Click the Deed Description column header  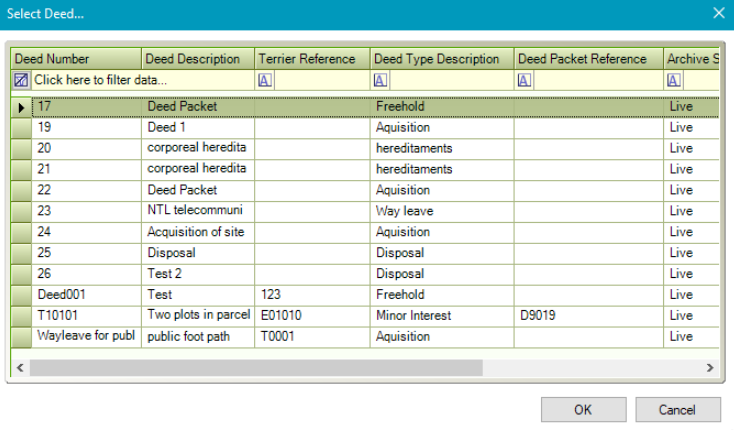(x=197, y=59)
